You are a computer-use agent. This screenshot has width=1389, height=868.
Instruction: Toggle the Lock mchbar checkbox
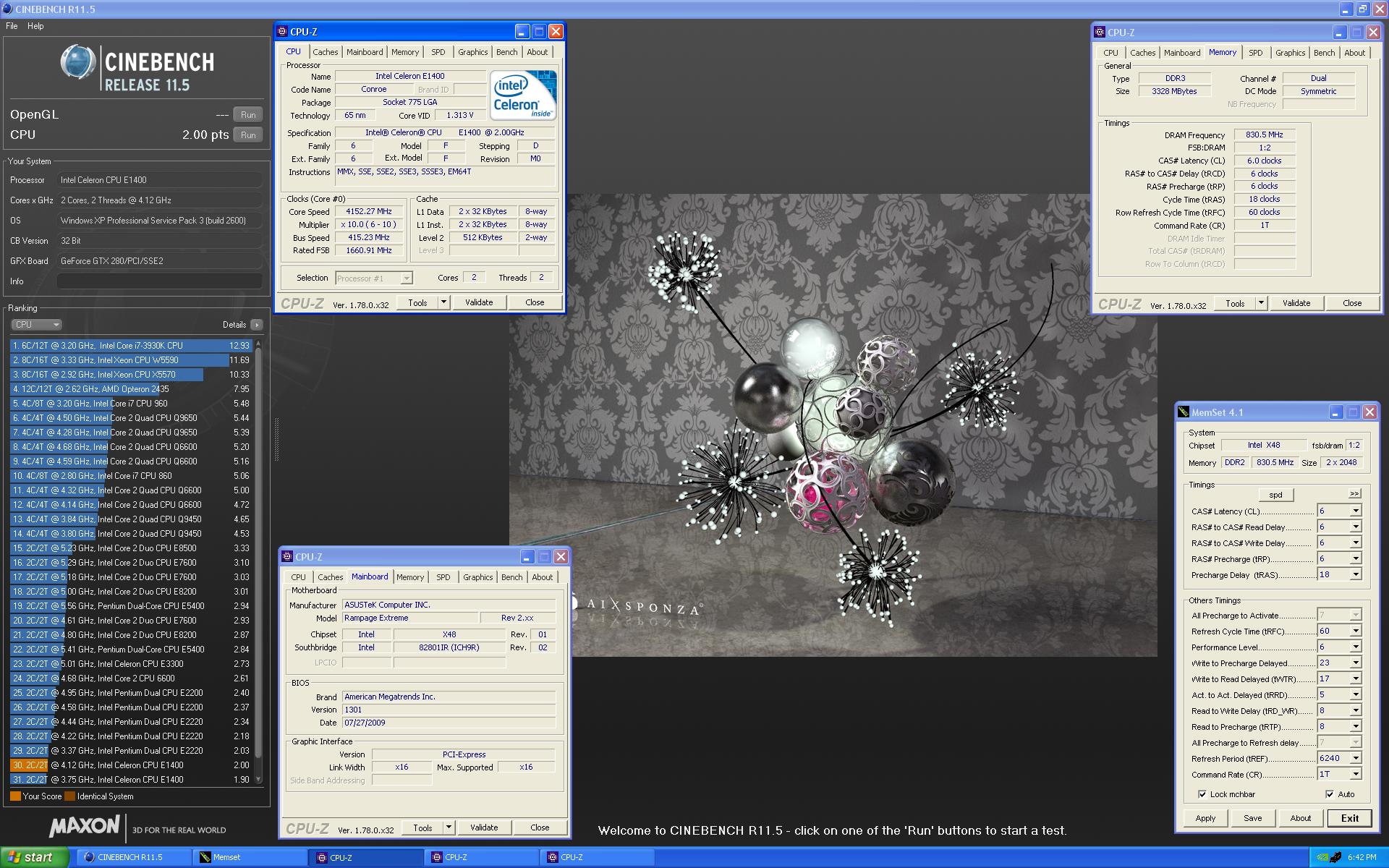(1202, 794)
